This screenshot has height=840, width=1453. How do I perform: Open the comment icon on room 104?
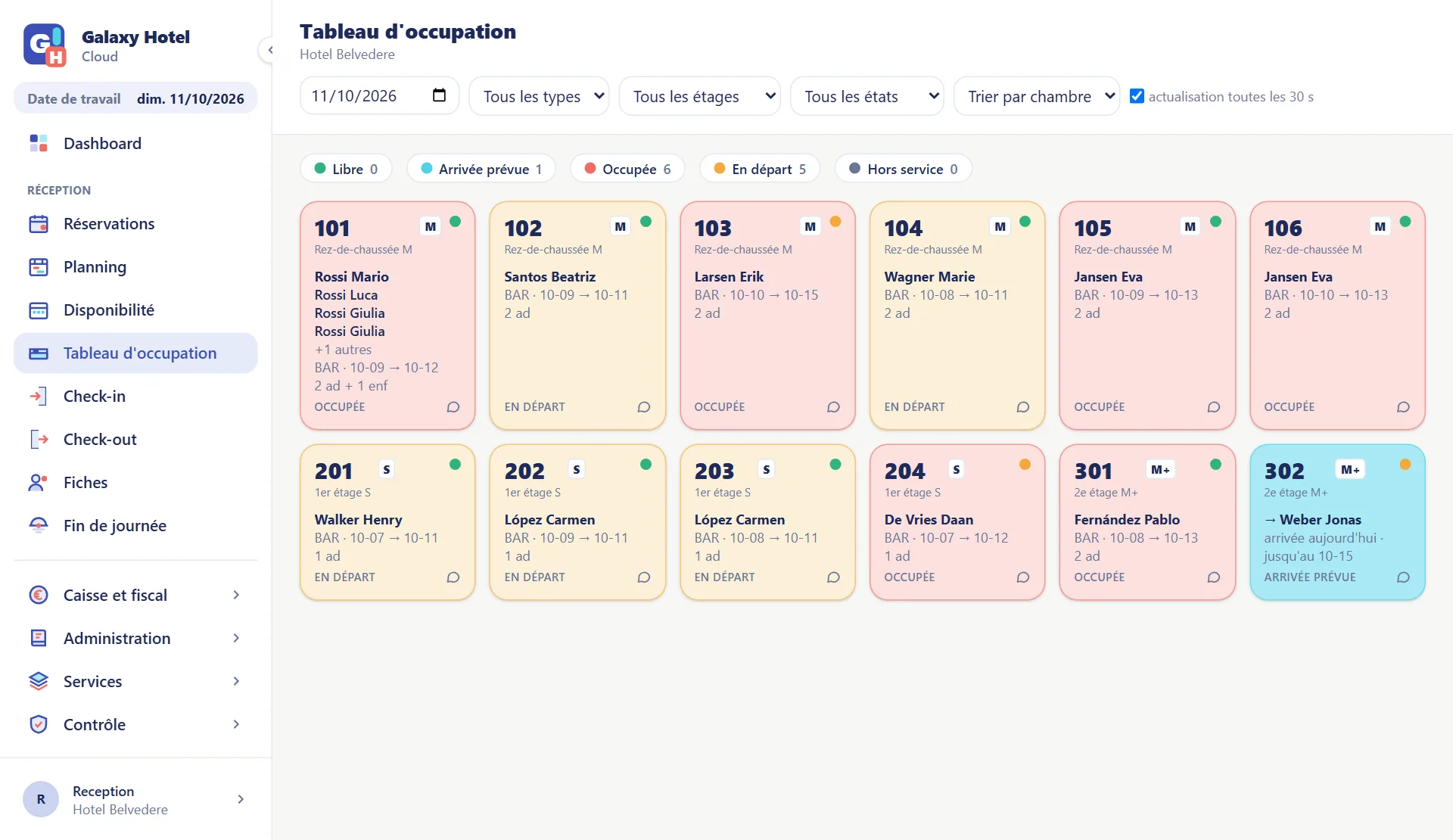pyautogui.click(x=1023, y=407)
